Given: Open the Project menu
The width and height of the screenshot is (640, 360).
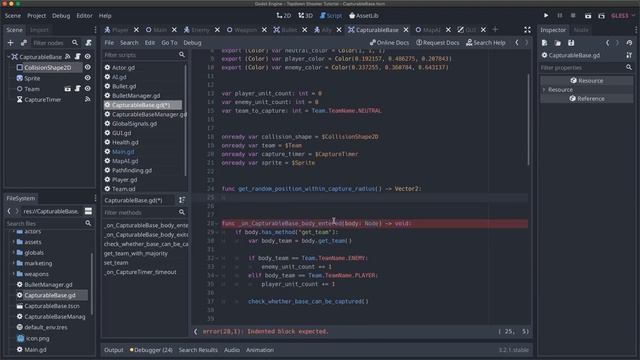Looking at the screenshot, I should tap(36, 16).
